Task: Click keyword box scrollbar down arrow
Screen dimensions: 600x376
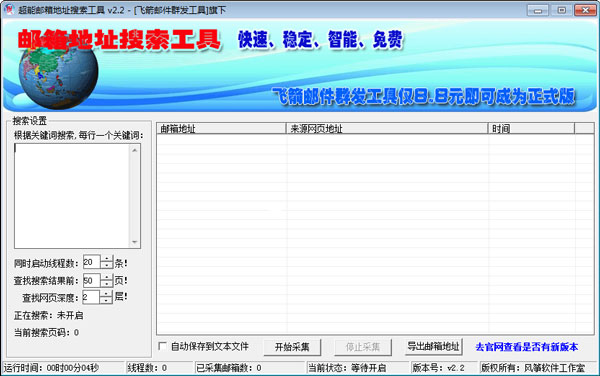Action: point(135,242)
